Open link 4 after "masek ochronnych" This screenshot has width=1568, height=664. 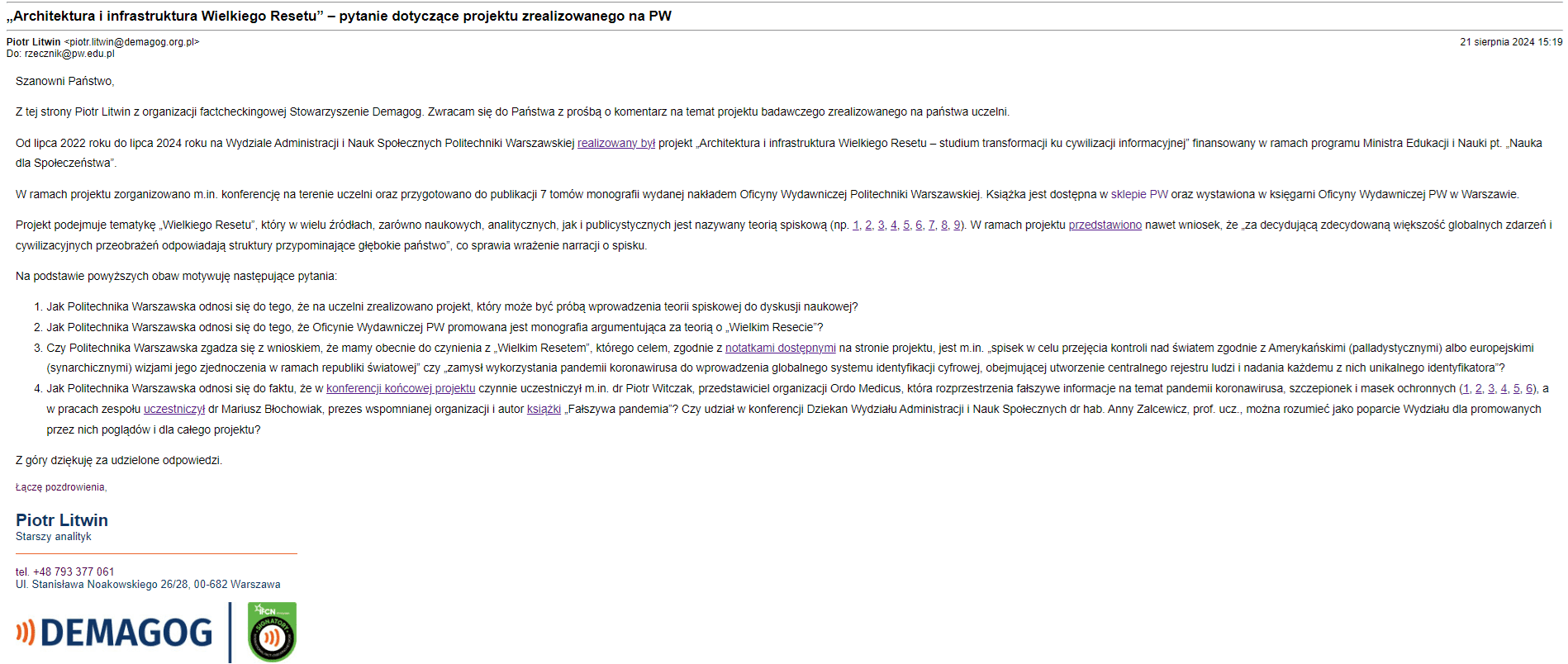1504,388
